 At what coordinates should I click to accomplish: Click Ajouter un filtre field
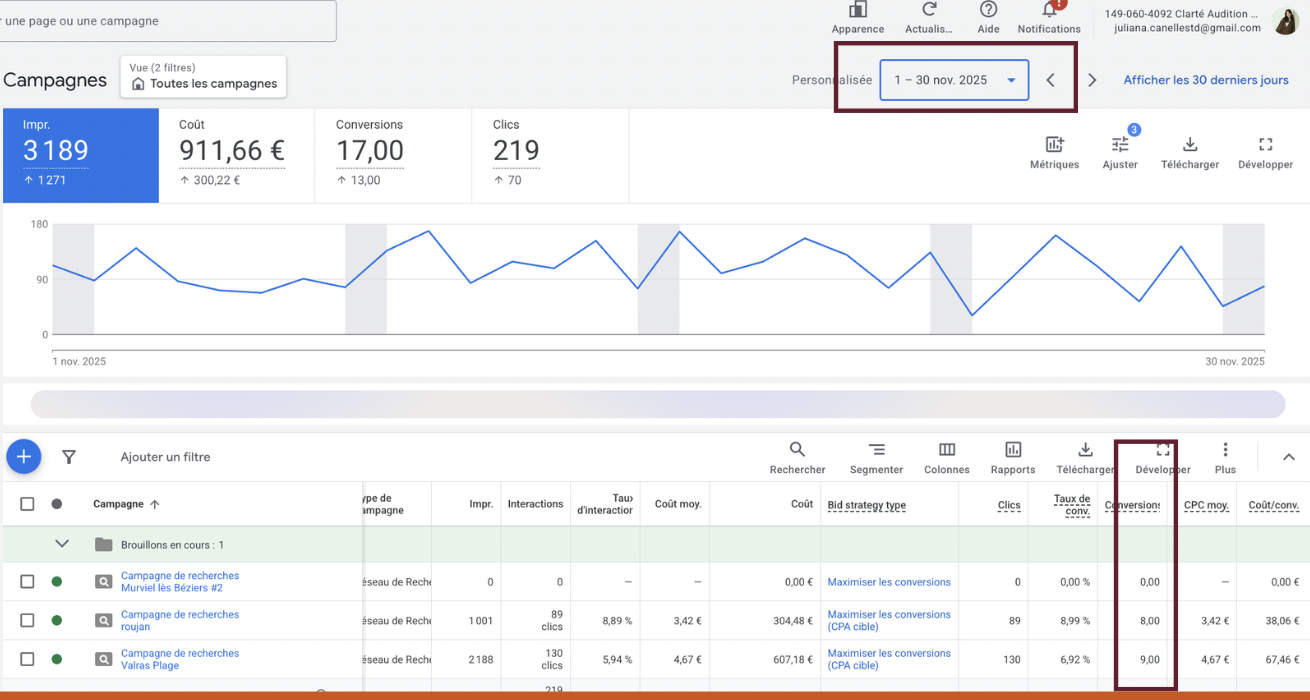click(165, 457)
